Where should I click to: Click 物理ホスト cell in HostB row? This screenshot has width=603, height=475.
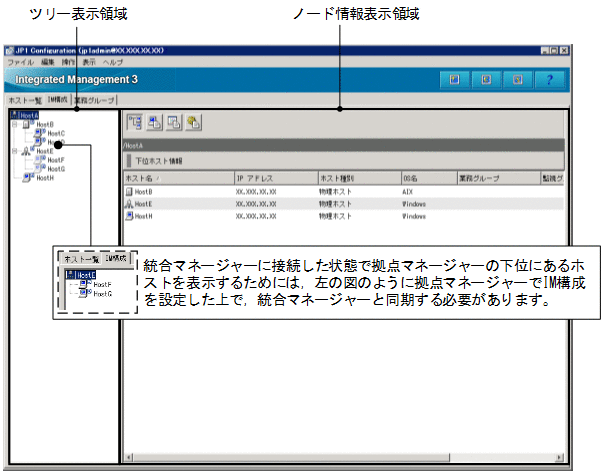coord(335,192)
